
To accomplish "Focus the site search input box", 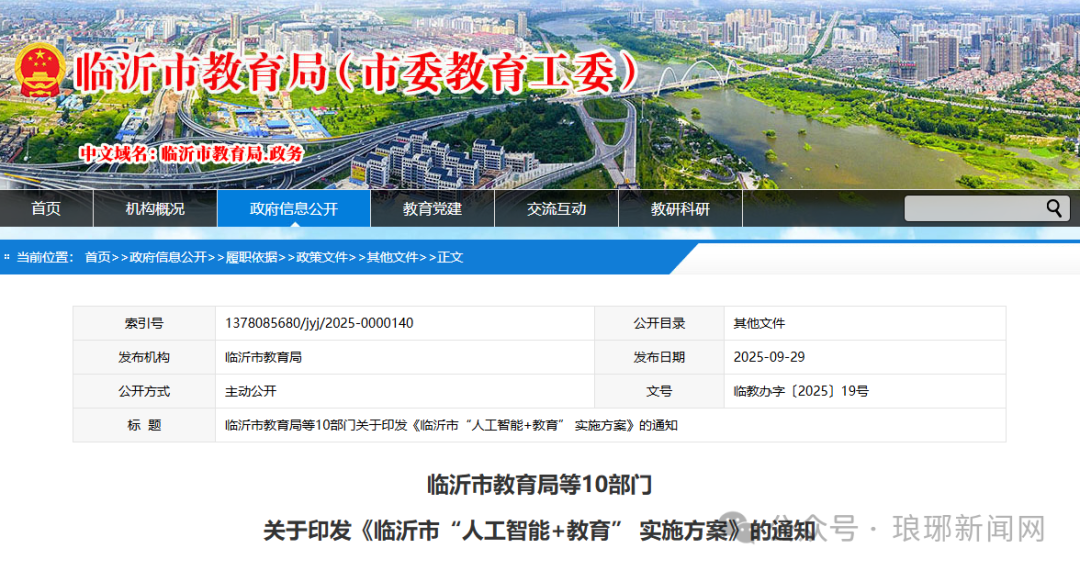I will click(972, 208).
